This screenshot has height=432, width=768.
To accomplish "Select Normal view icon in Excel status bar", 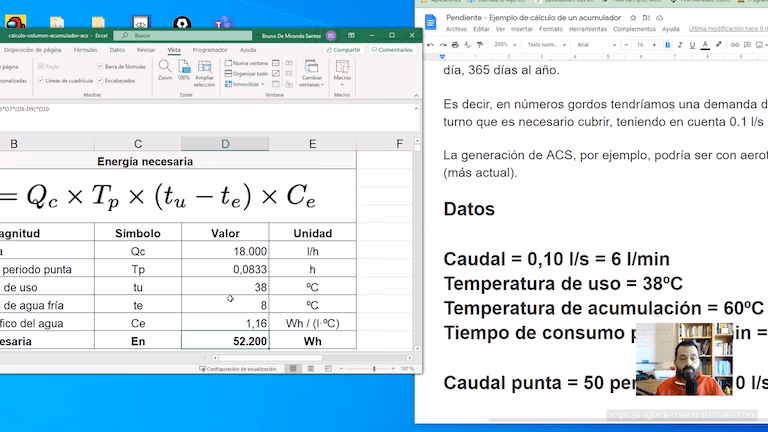I will click(293, 368).
